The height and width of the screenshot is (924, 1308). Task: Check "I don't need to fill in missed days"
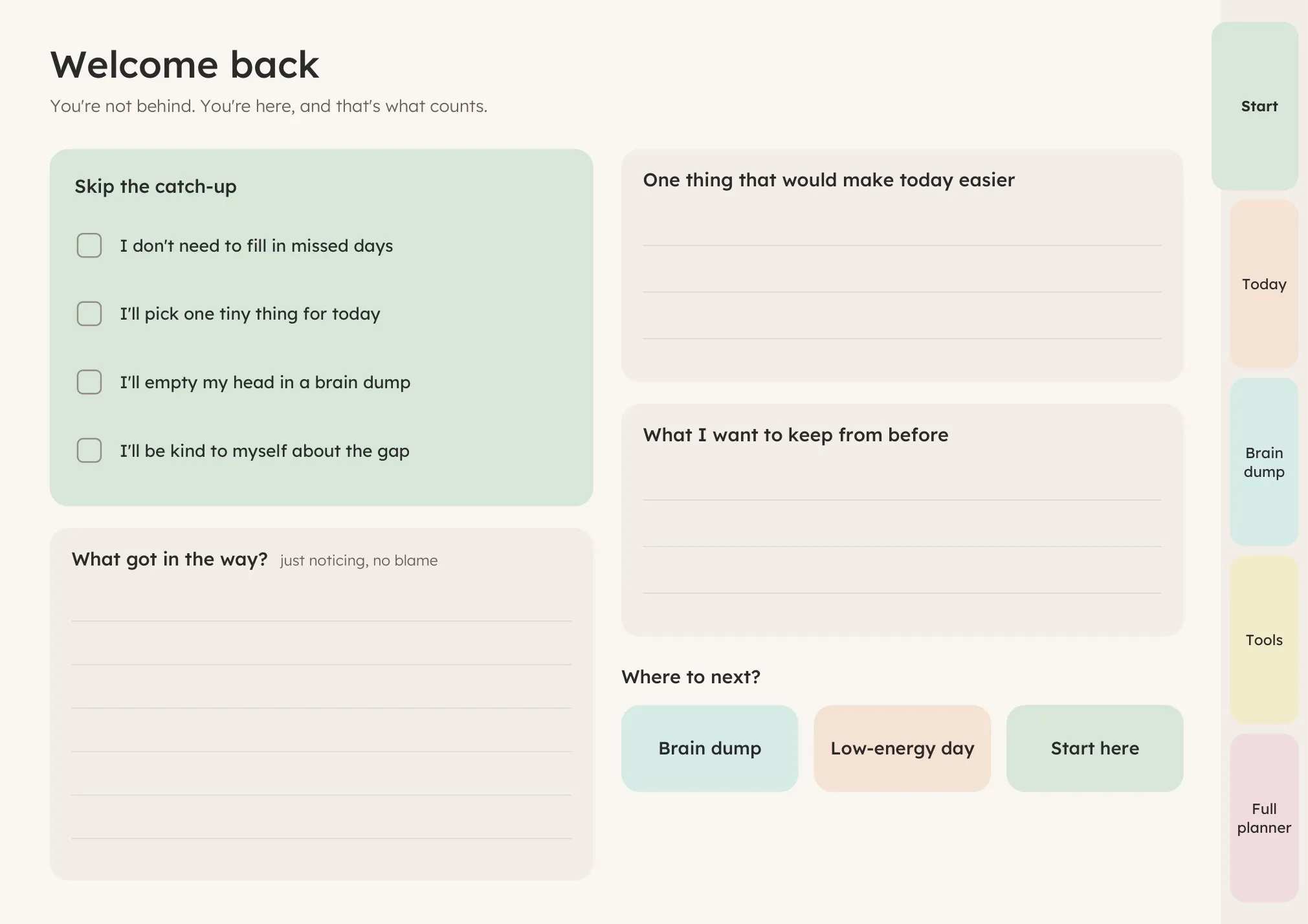[89, 245]
